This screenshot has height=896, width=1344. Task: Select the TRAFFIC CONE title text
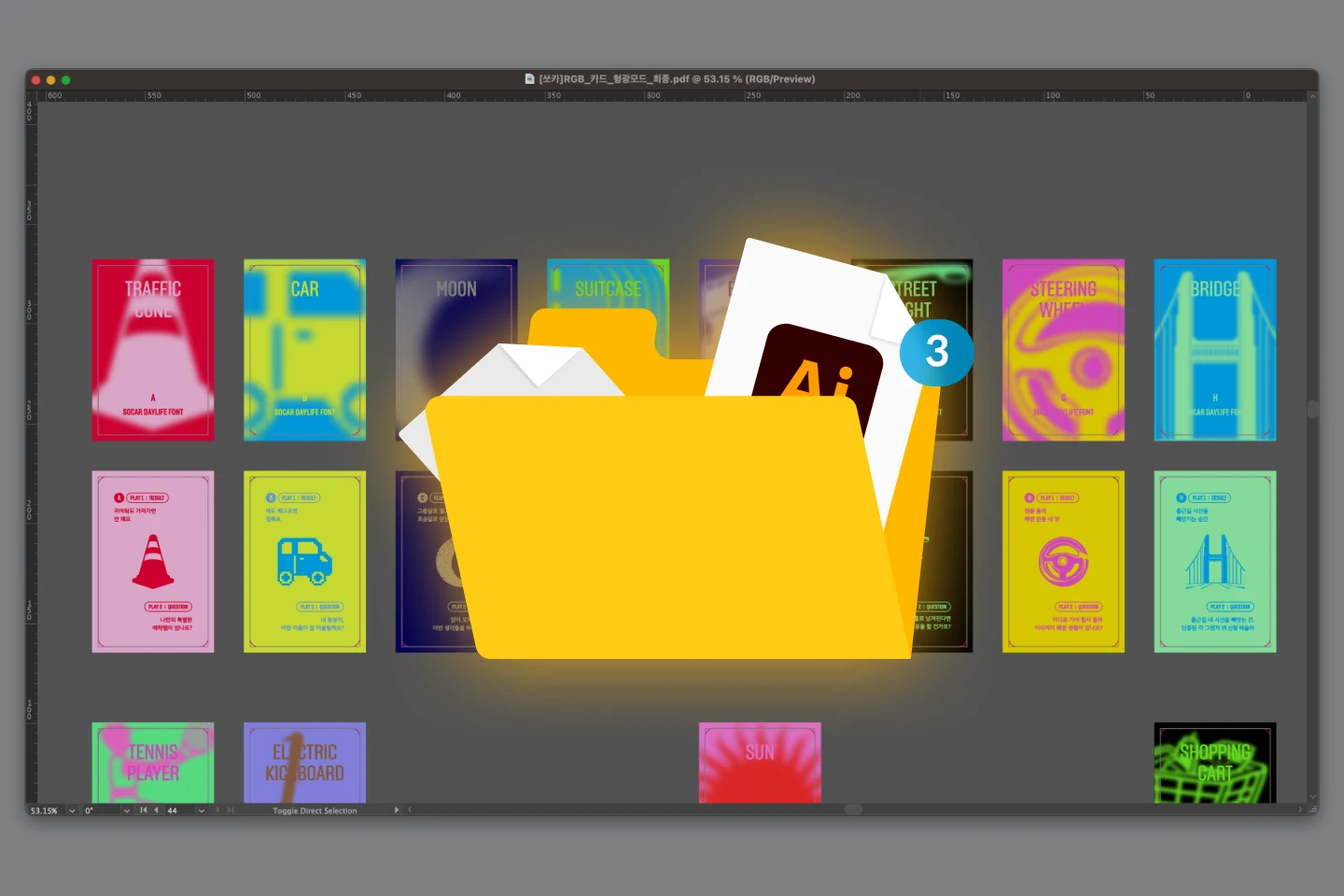153,299
